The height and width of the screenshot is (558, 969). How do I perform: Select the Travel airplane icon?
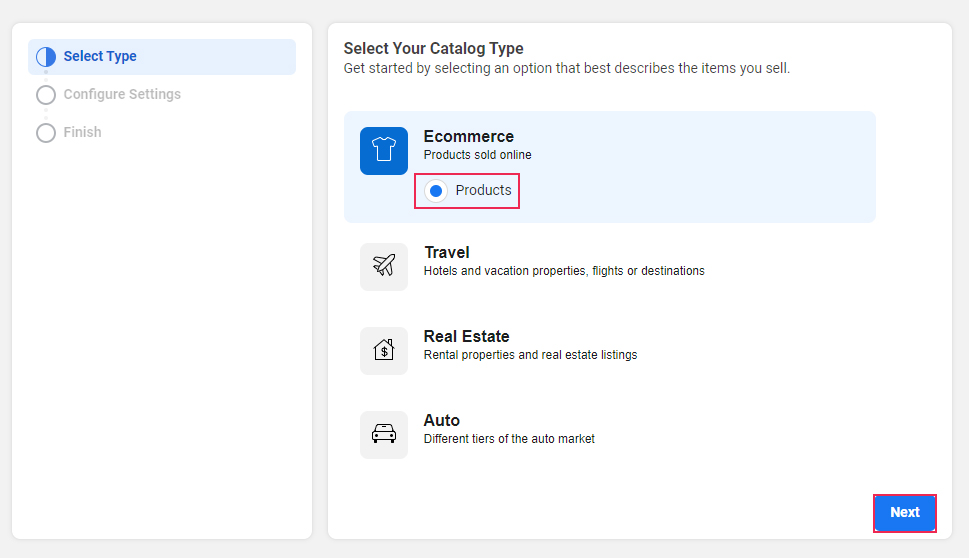tap(384, 266)
